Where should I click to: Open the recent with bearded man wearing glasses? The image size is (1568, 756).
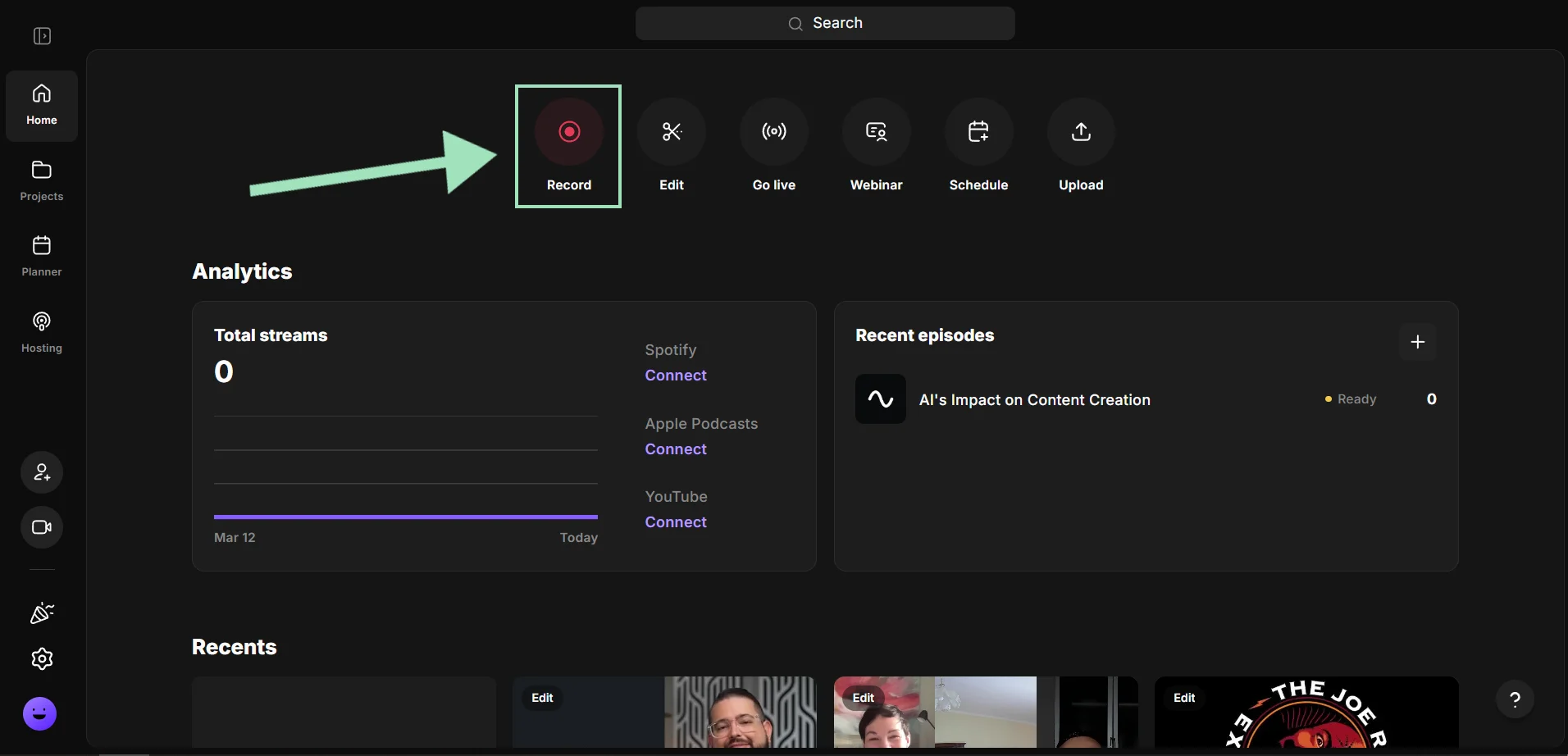pos(664,712)
